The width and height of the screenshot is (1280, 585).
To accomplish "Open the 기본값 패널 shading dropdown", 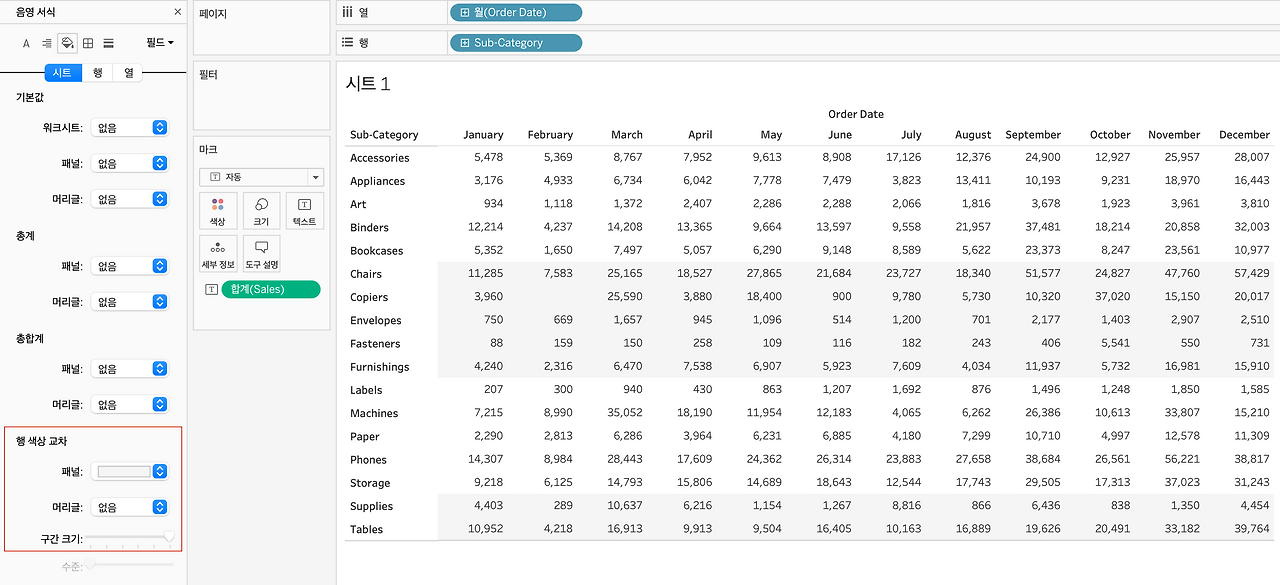I will click(130, 163).
